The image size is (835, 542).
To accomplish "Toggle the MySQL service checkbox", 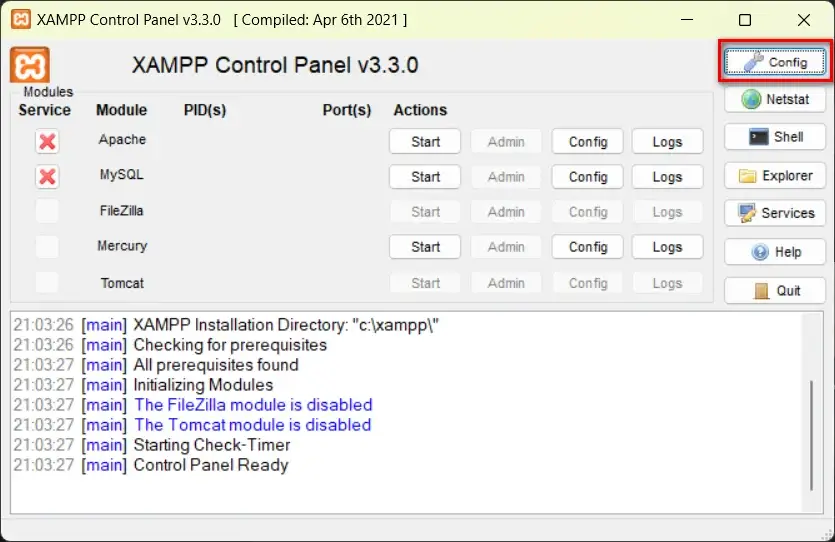I will click(x=47, y=177).
